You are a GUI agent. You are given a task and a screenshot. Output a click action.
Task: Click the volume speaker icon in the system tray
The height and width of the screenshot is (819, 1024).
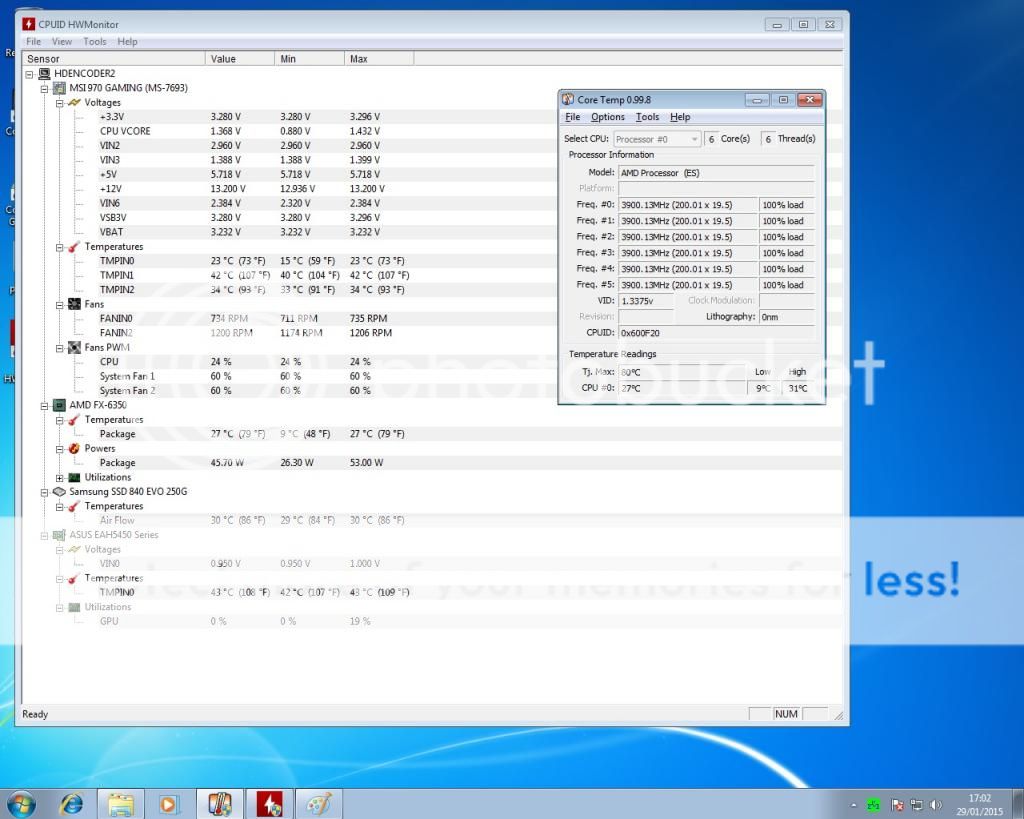click(x=936, y=805)
